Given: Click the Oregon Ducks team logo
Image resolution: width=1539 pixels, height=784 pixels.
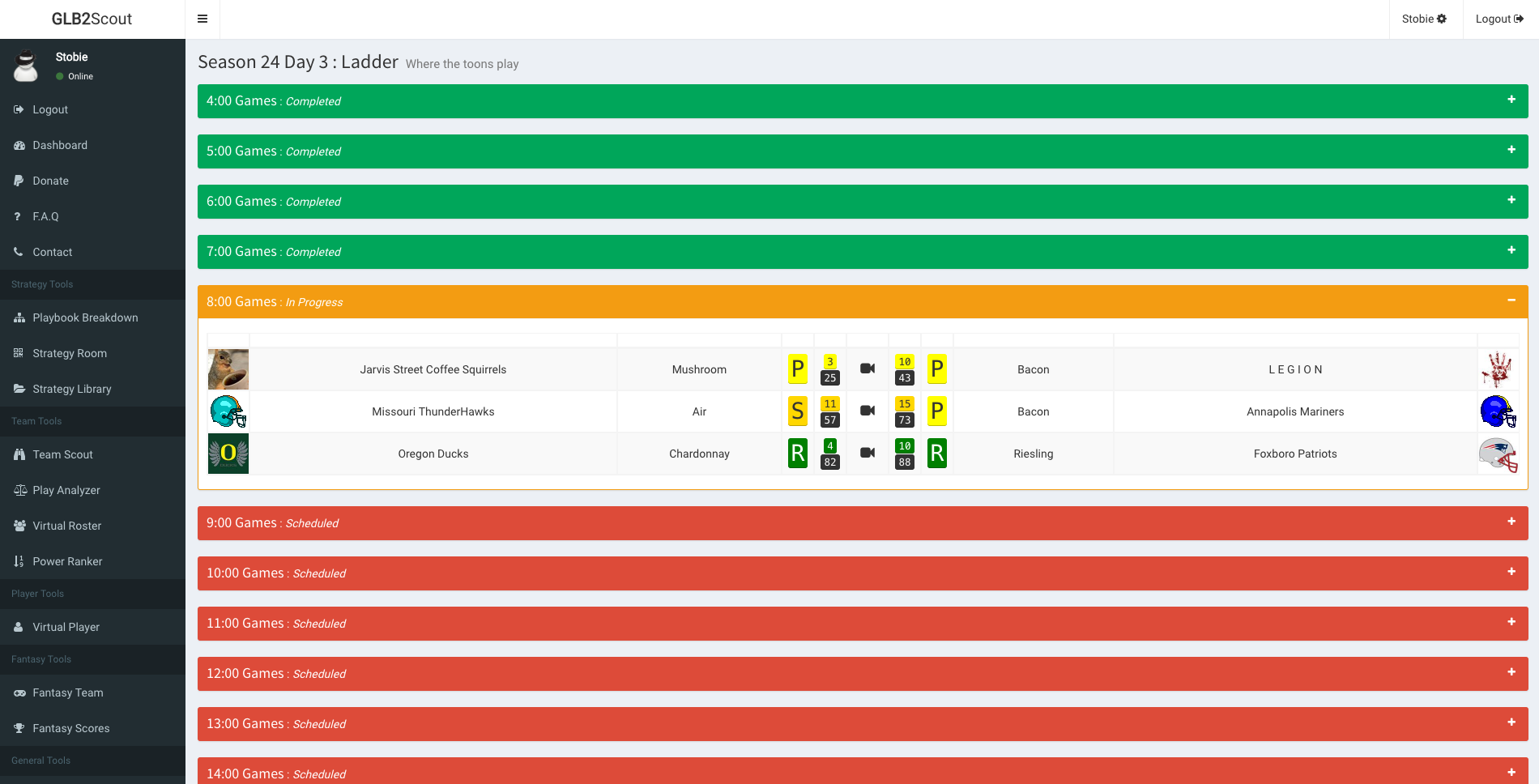Looking at the screenshot, I should click(228, 454).
